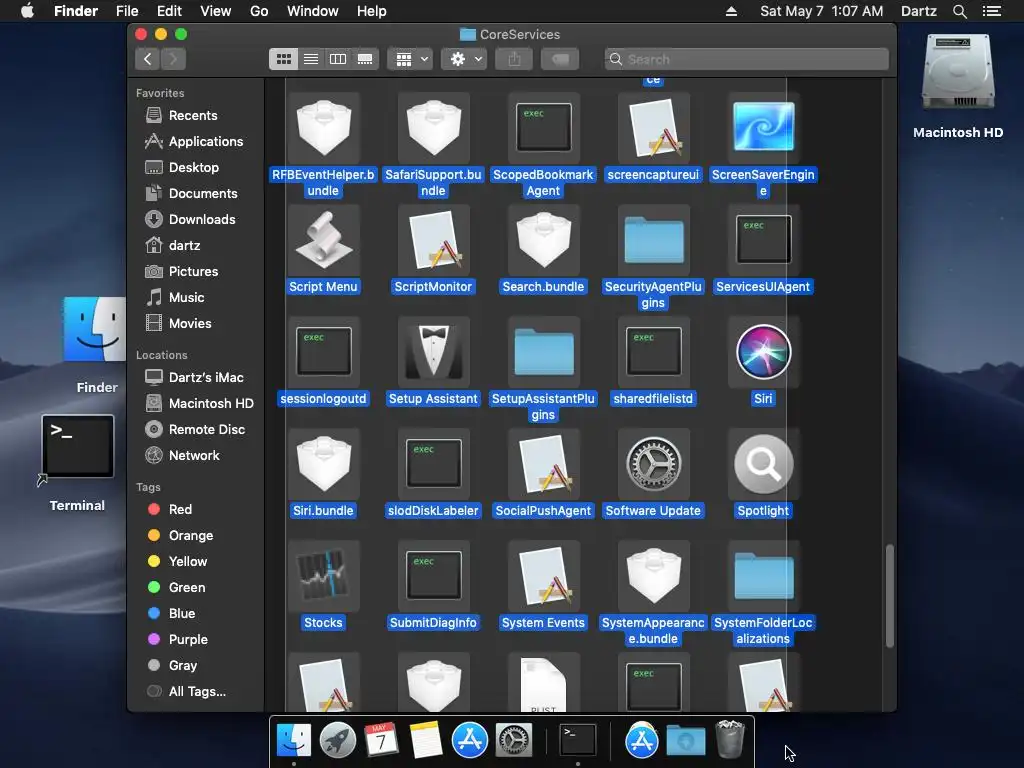Open Network in the sidebar

pyautogui.click(x=196, y=455)
